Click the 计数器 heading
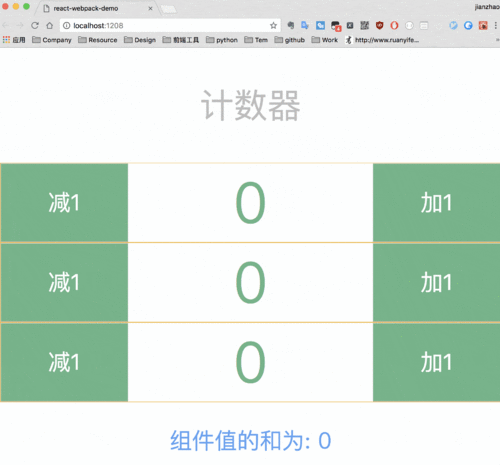The width and height of the screenshot is (500, 465). coord(251,106)
